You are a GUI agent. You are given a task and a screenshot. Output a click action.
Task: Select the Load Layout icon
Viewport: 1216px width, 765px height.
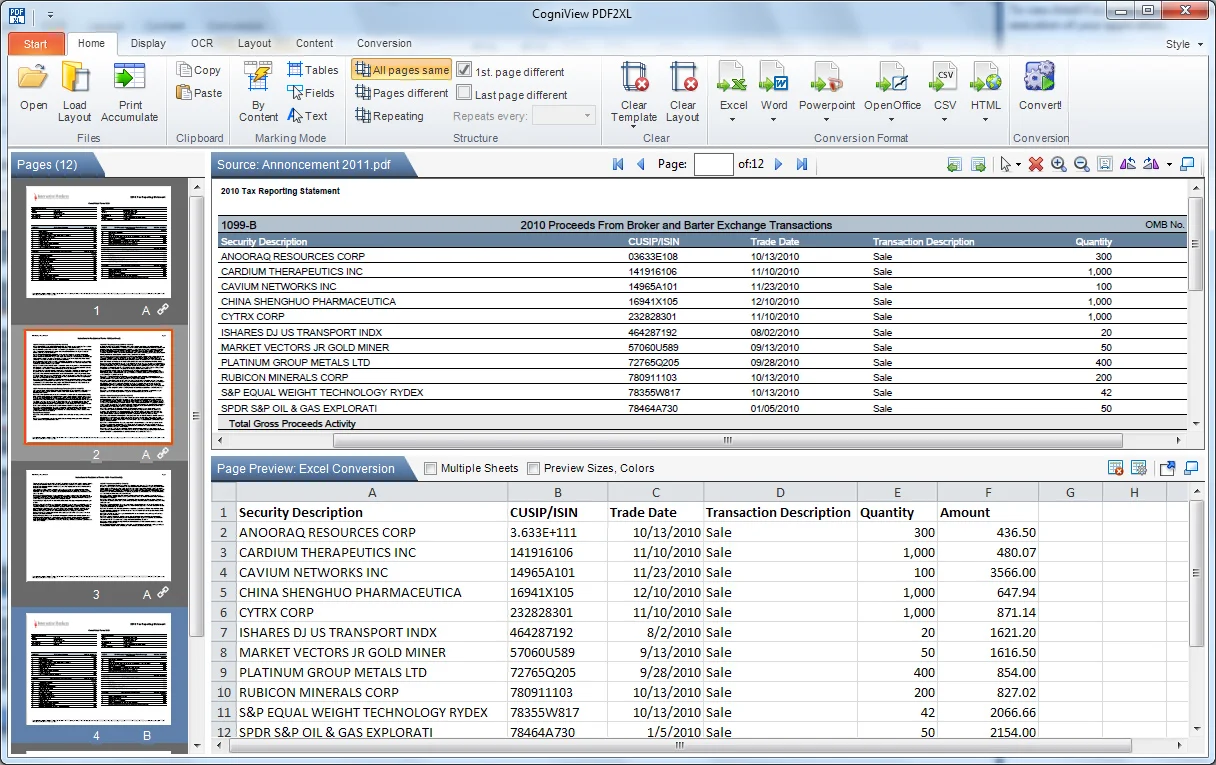[75, 91]
